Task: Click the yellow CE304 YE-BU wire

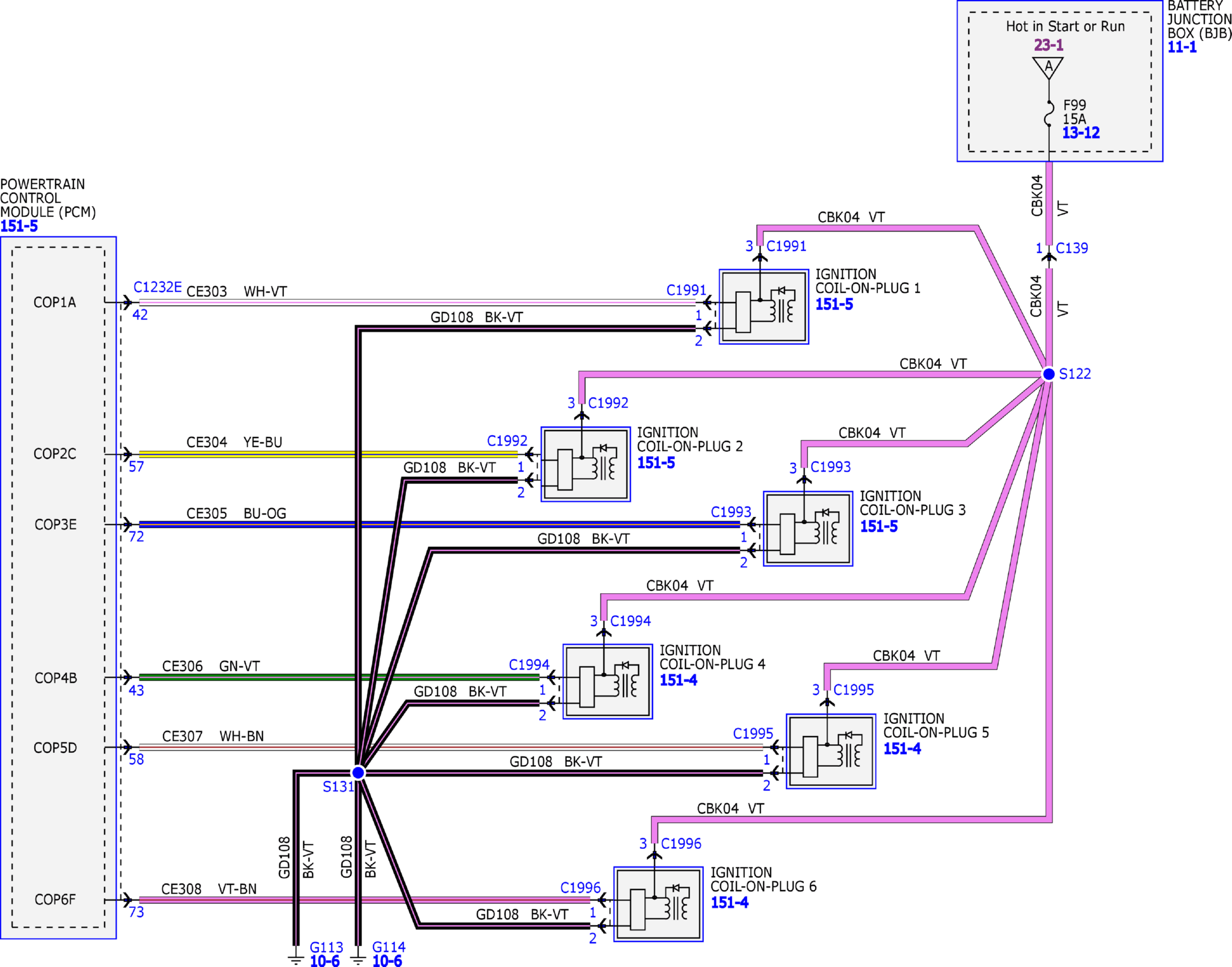Action: click(329, 454)
